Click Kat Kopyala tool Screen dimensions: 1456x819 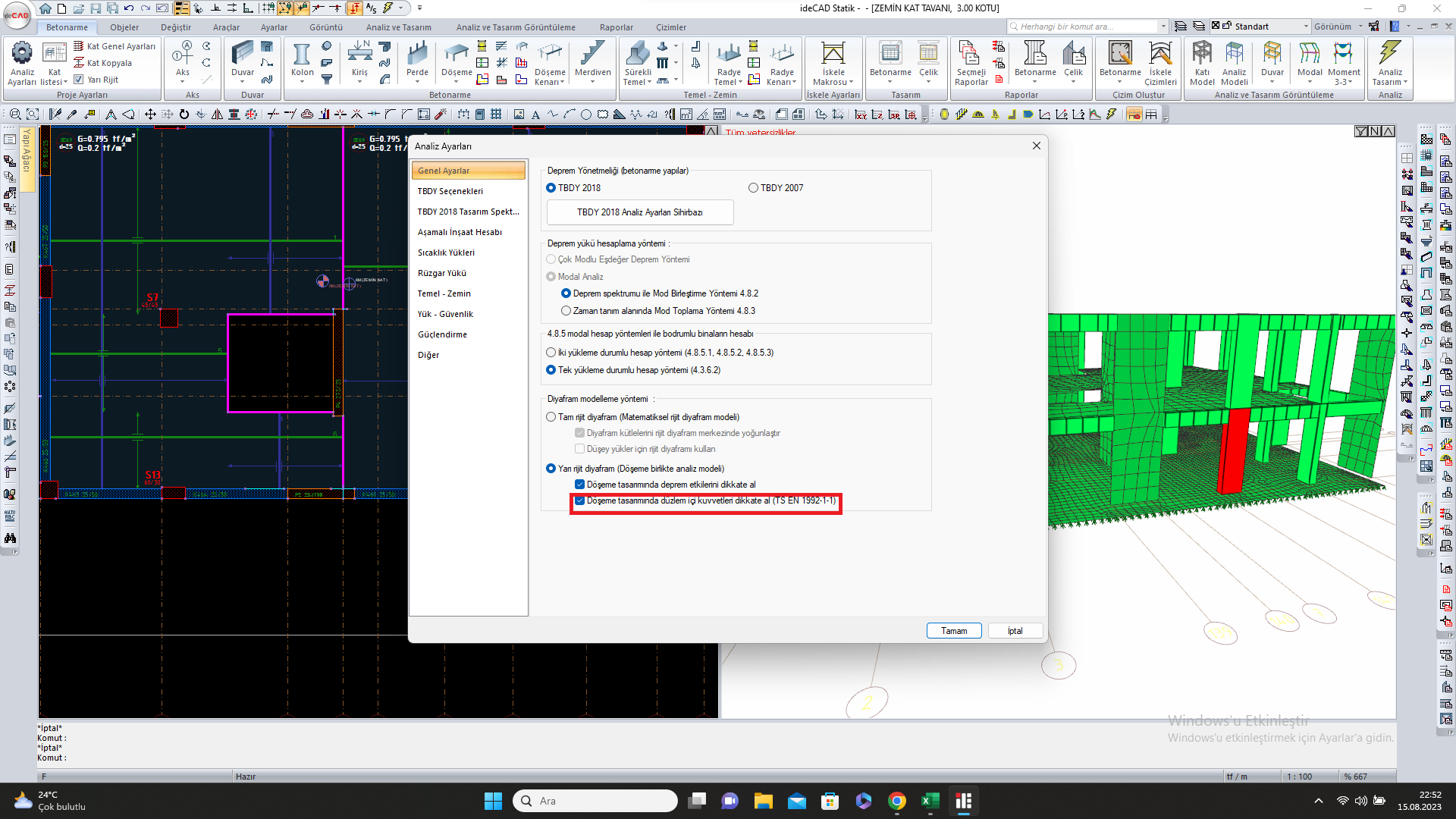[x=102, y=63]
